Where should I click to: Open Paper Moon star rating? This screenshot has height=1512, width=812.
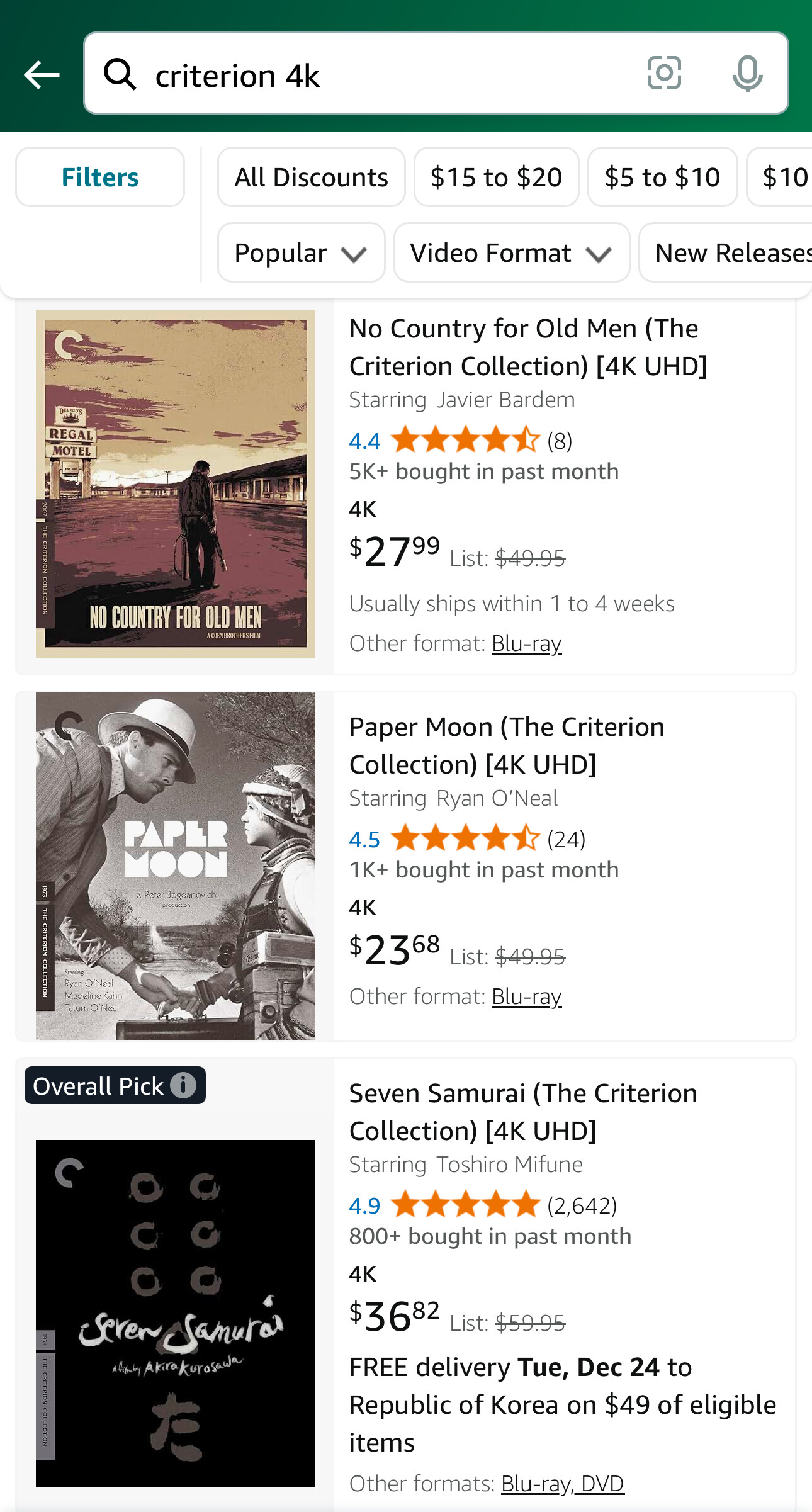click(x=465, y=838)
